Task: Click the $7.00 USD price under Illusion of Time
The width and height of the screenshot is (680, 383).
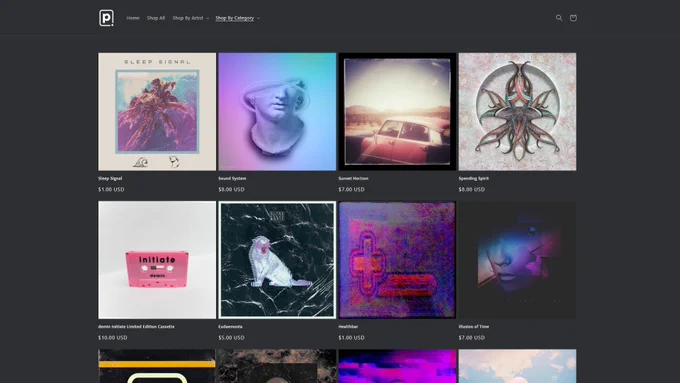Action: (x=471, y=337)
